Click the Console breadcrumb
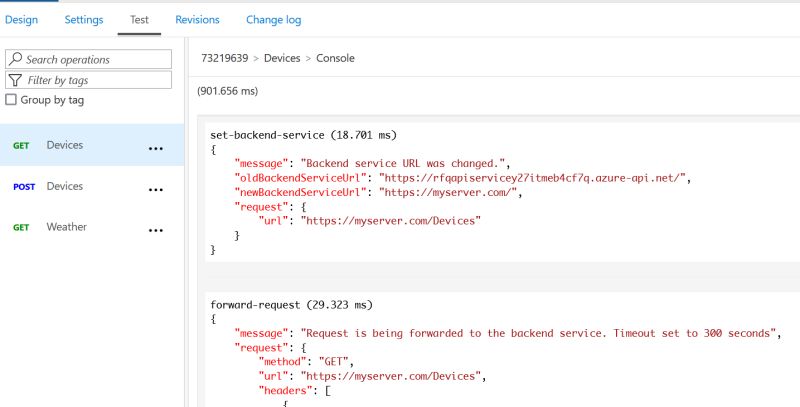800x407 pixels. point(335,58)
